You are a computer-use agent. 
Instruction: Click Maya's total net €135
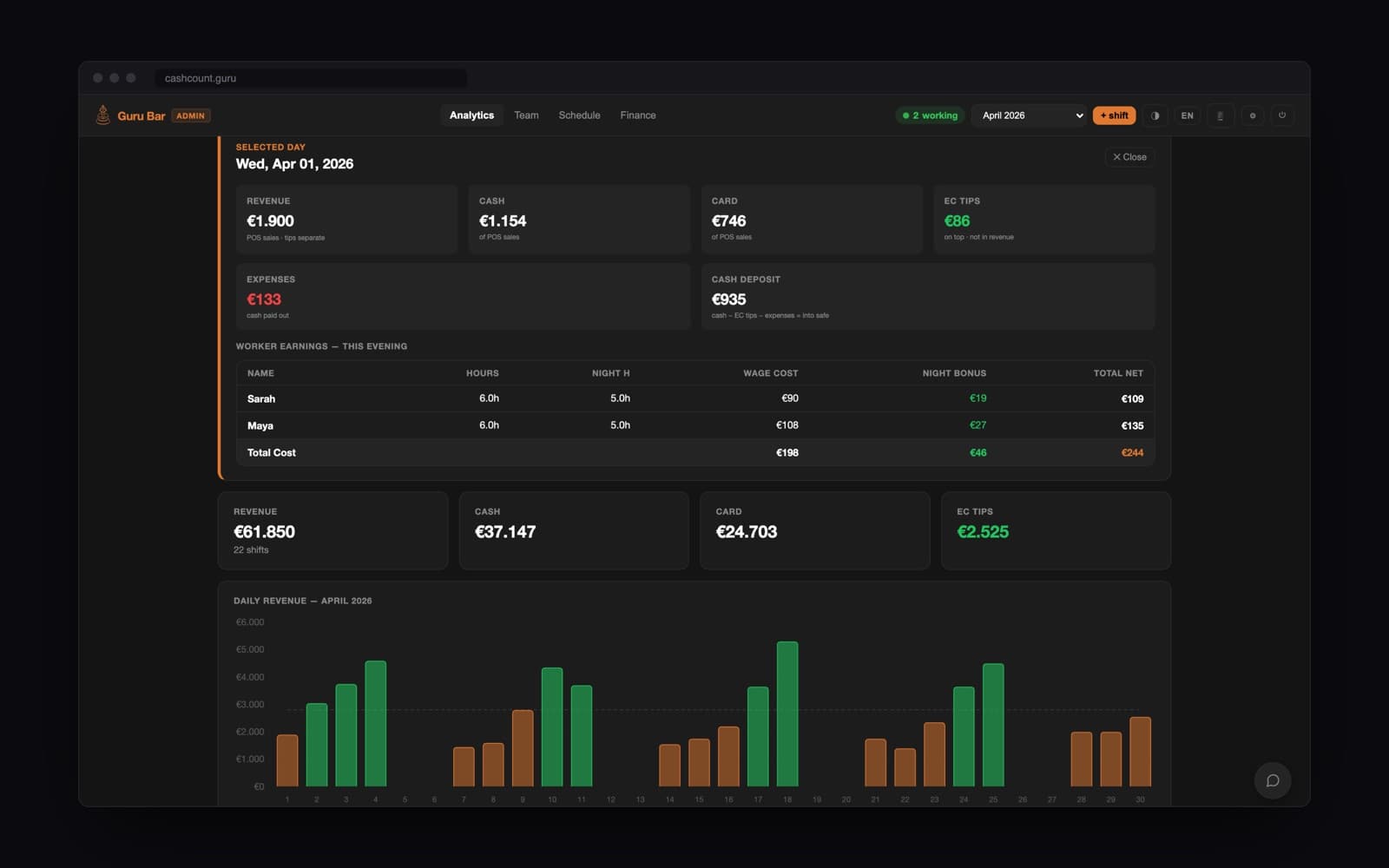pyautogui.click(x=1132, y=426)
